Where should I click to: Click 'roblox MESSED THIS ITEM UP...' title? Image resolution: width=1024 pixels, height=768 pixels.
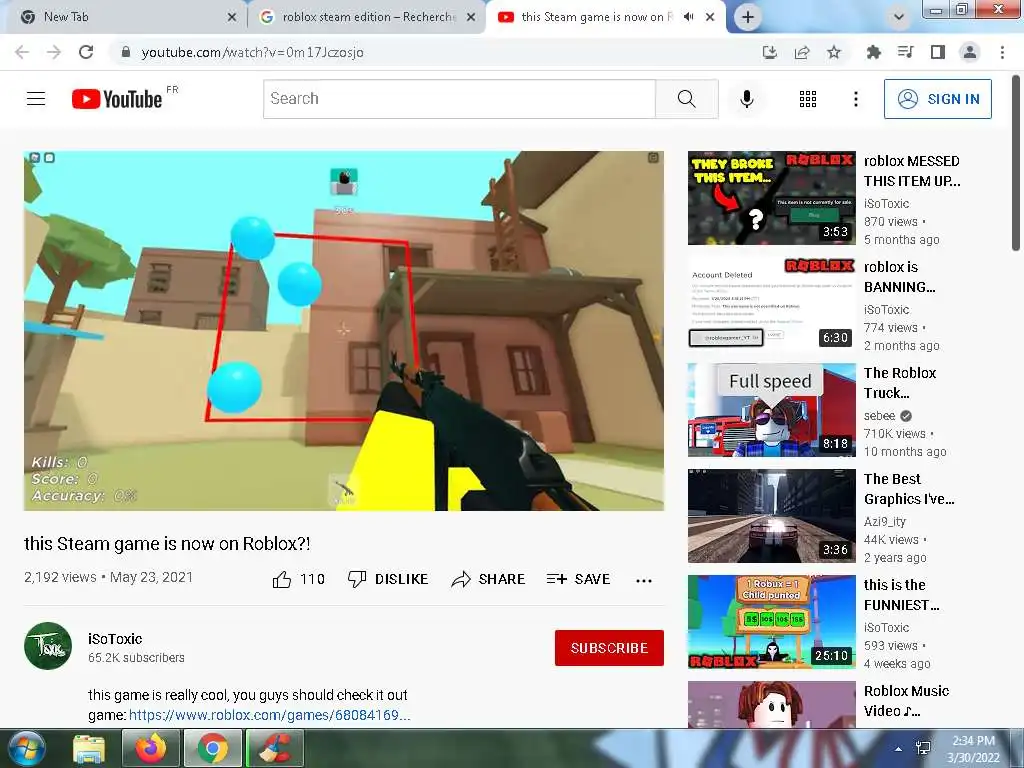912,171
